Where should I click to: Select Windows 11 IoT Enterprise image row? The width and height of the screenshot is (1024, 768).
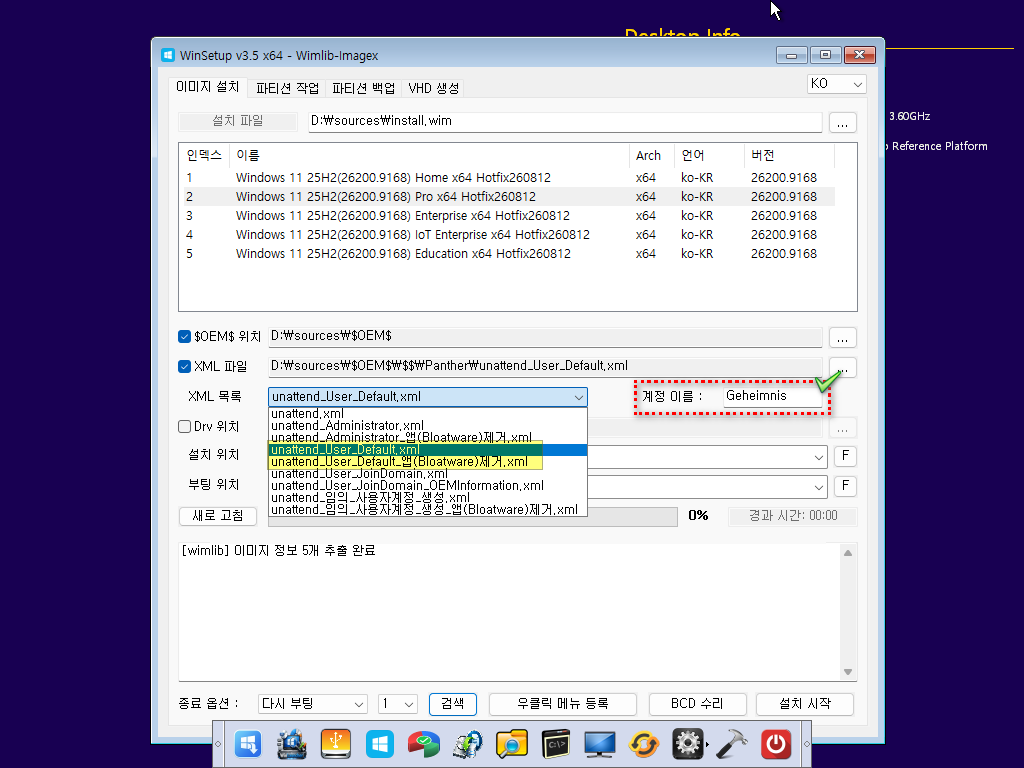[509, 234]
